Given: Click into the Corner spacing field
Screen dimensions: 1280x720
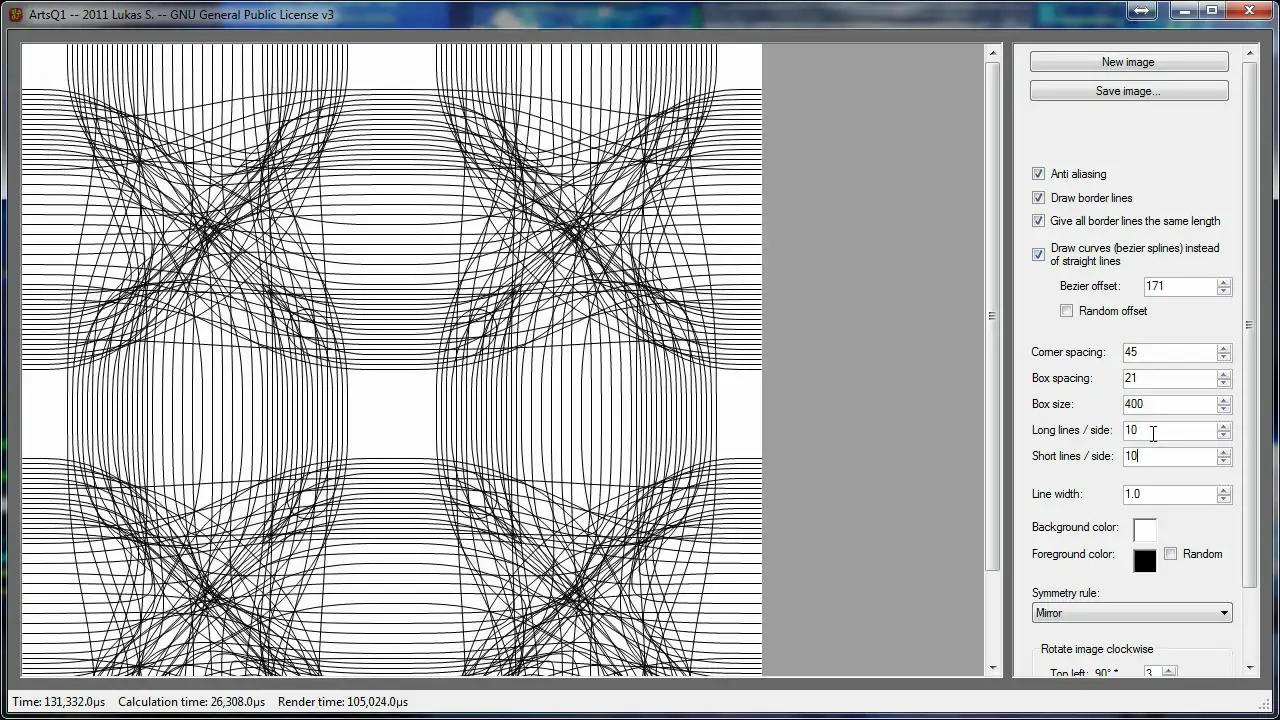Looking at the screenshot, I should pyautogui.click(x=1169, y=352).
